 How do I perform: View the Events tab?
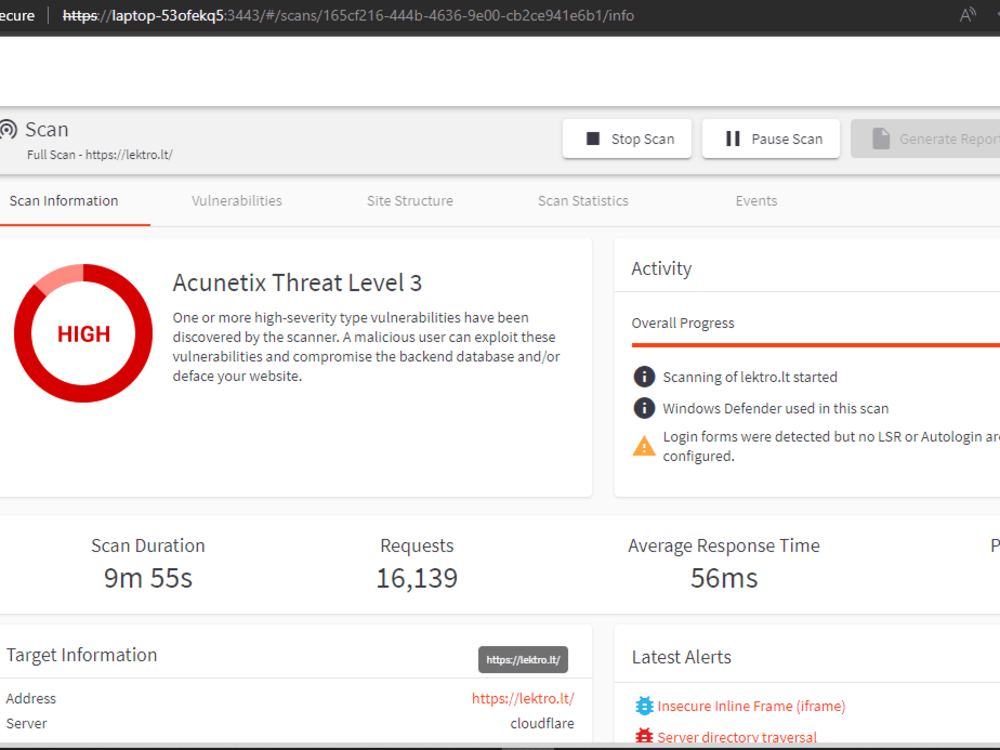pos(756,201)
